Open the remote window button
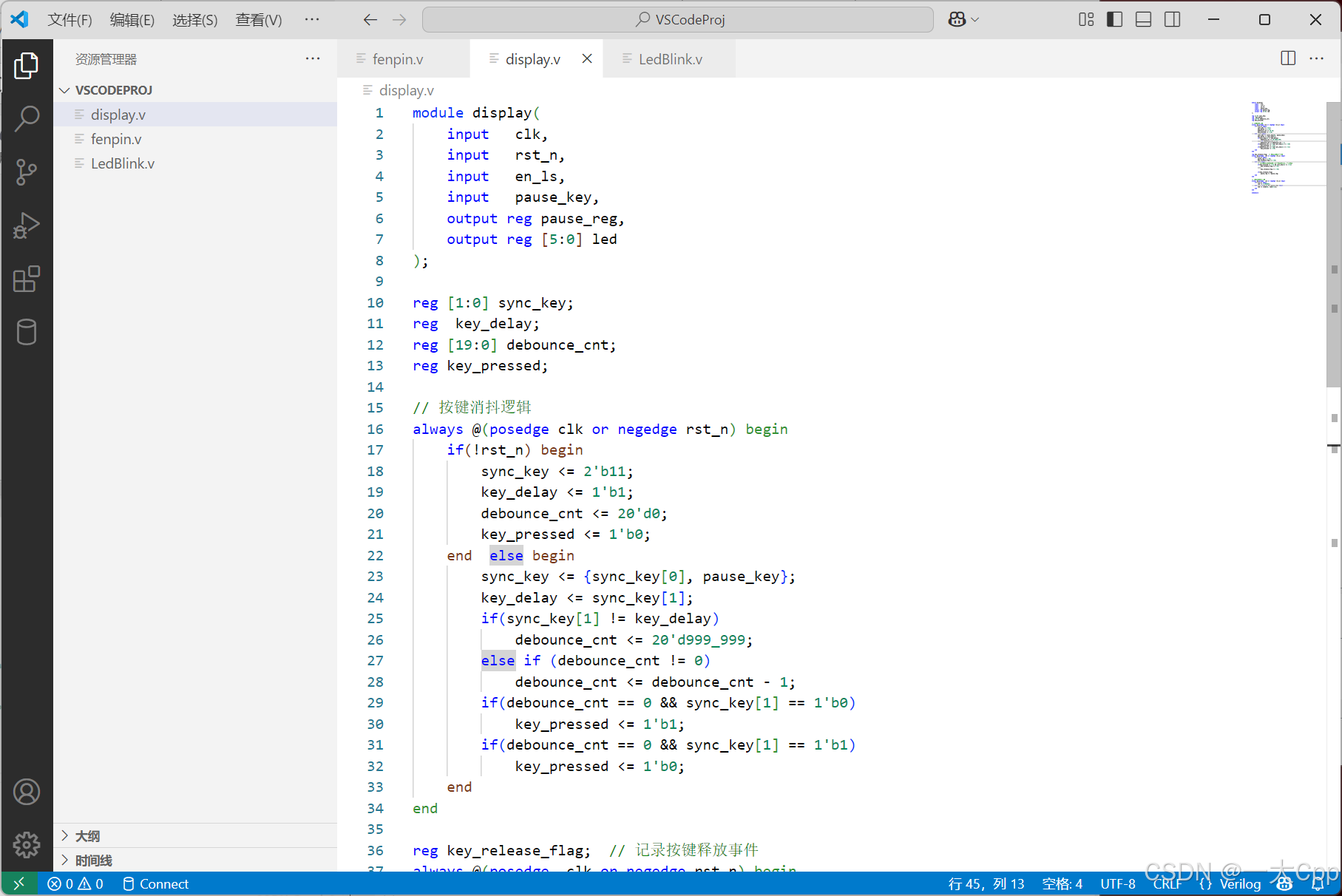1342x896 pixels. (19, 883)
